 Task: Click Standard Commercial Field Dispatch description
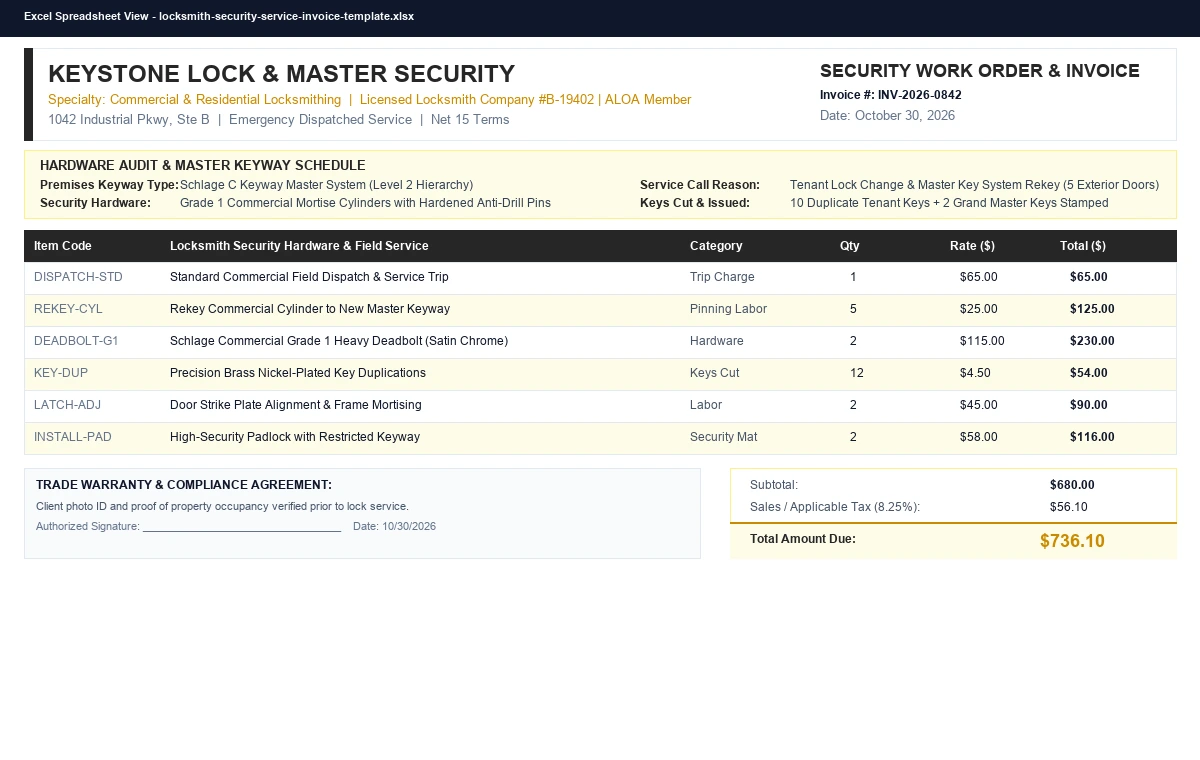309,277
